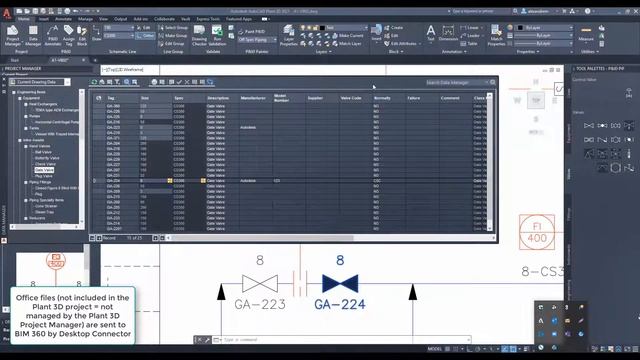This screenshot has height=360, width=640.
Task: Click the AutoCAD application menu logo
Action: click(7, 13)
